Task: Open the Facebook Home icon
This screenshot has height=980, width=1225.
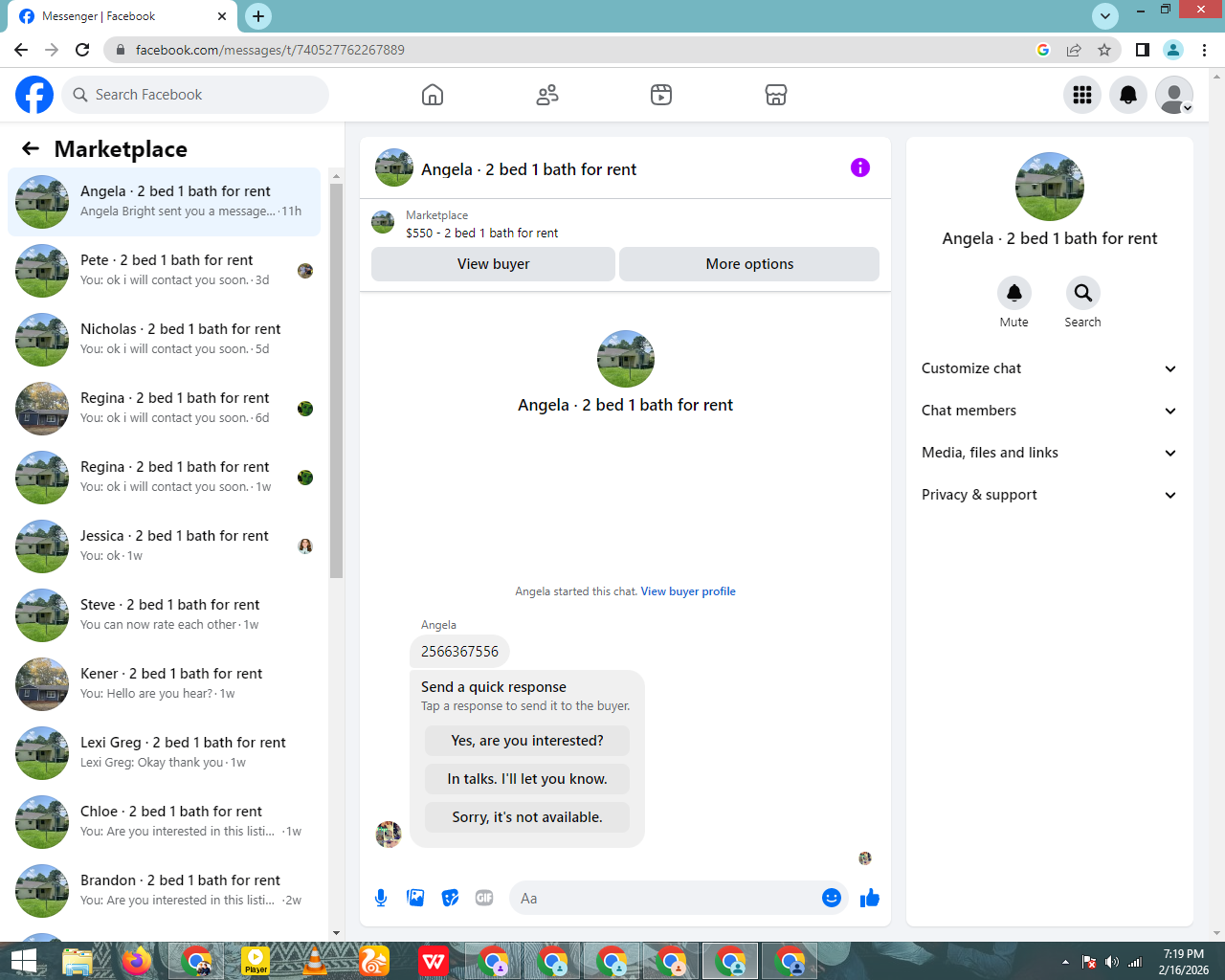Action: (x=433, y=95)
